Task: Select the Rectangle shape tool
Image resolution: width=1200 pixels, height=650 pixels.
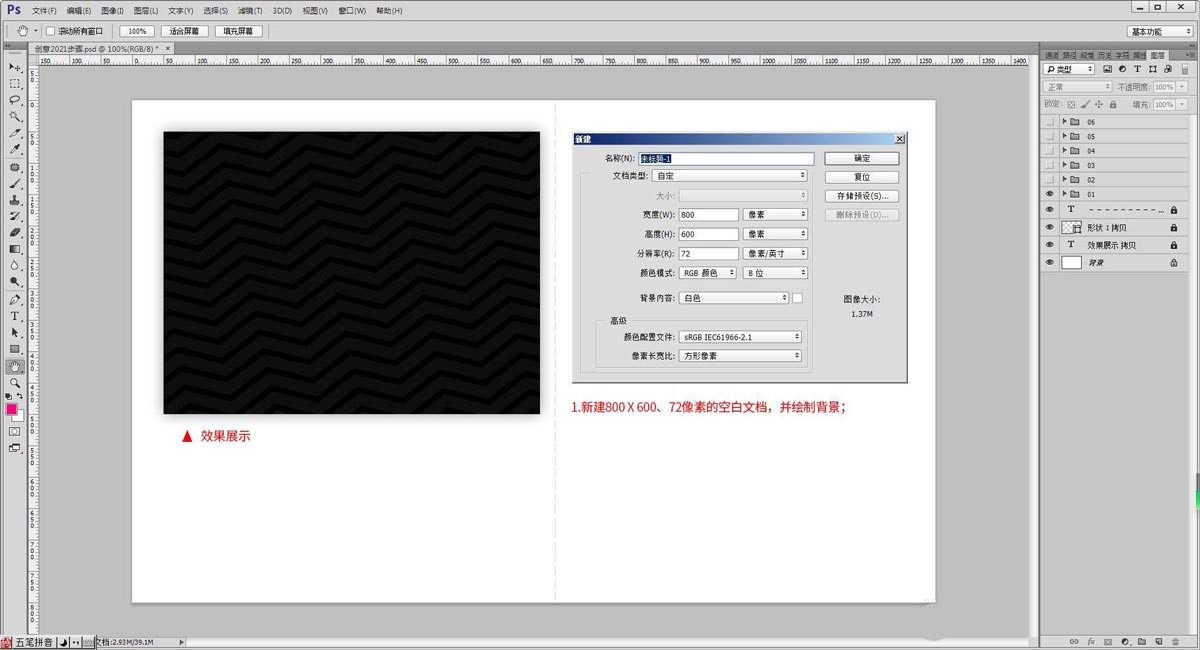Action: (15, 349)
